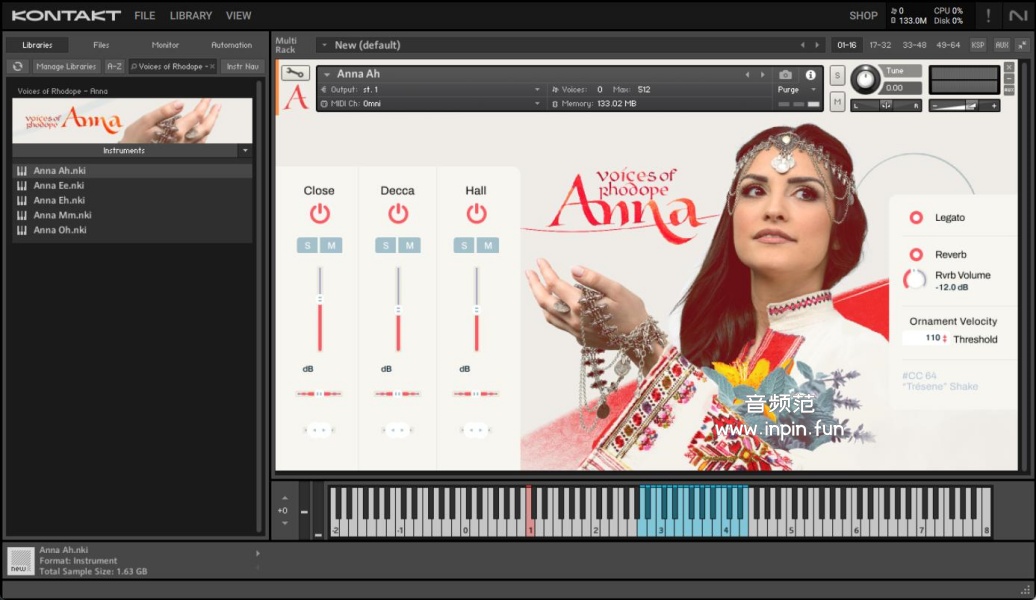This screenshot has height=600, width=1036.
Task: Clear the Voices of Rhodope search filter
Action: (x=212, y=66)
